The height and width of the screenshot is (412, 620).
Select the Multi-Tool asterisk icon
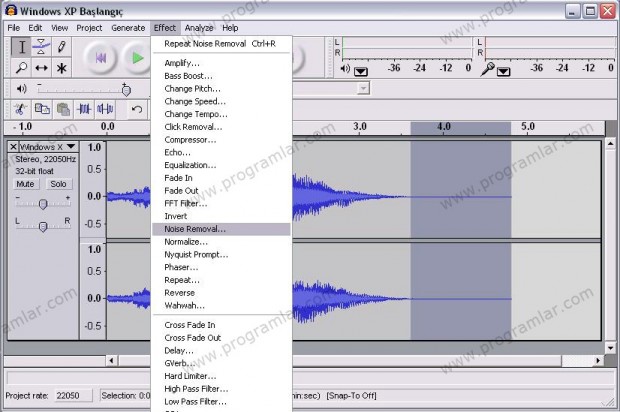(x=61, y=68)
